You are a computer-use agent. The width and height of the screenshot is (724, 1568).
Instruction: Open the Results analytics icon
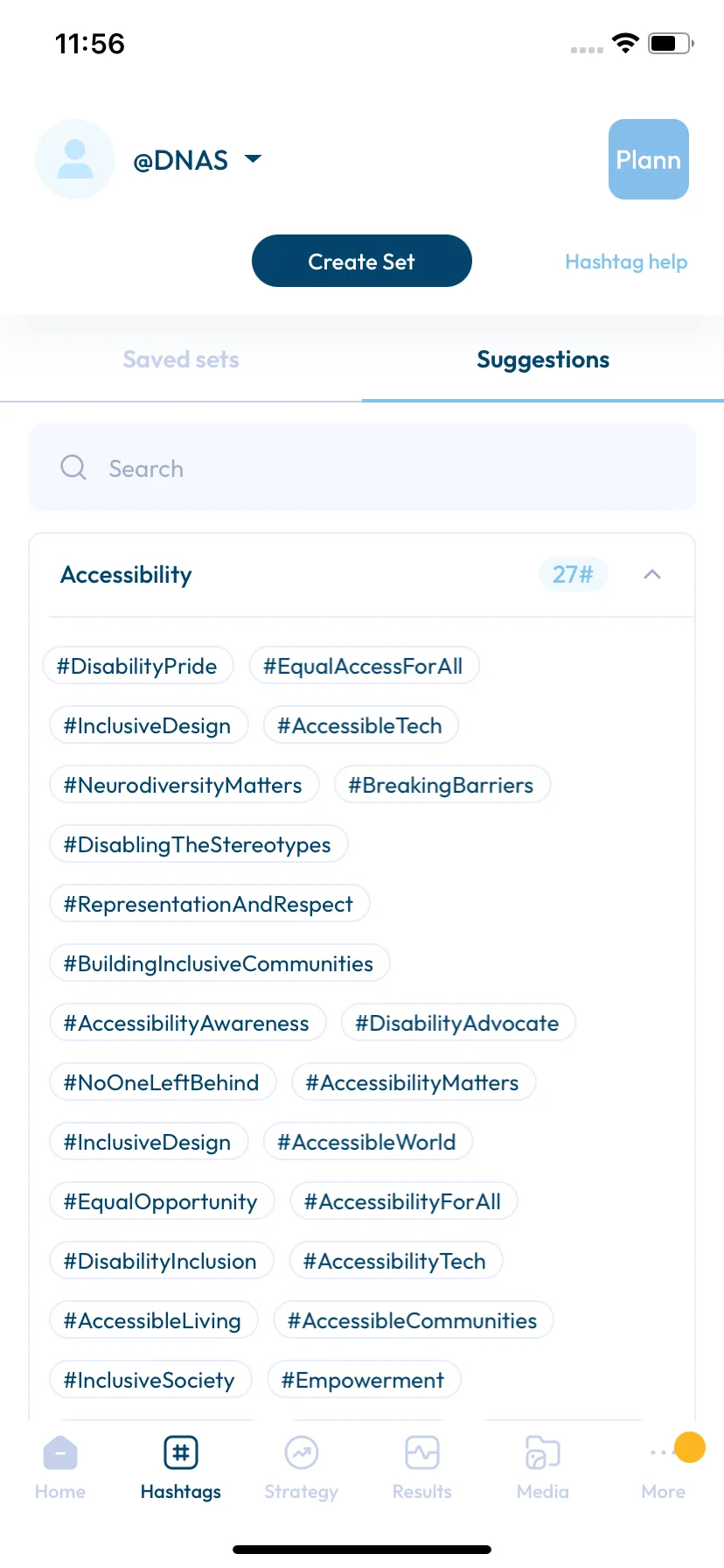click(x=422, y=1453)
